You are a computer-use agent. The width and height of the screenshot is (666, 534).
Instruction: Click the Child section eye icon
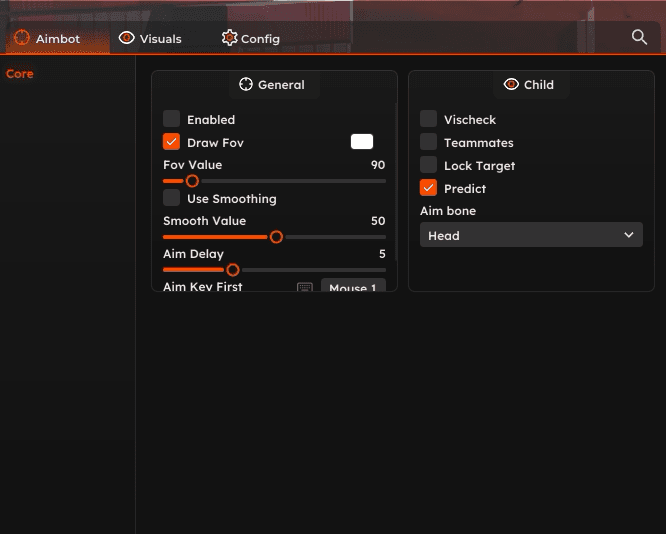coord(511,85)
